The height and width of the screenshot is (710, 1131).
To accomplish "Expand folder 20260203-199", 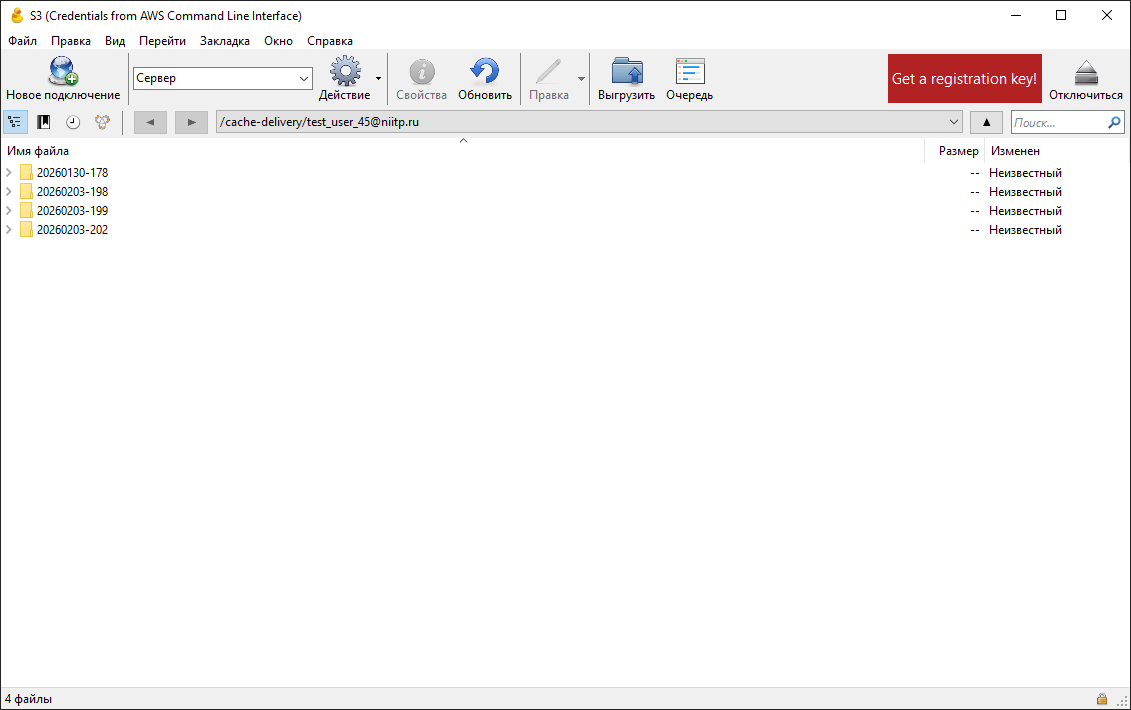I will [x=10, y=211].
